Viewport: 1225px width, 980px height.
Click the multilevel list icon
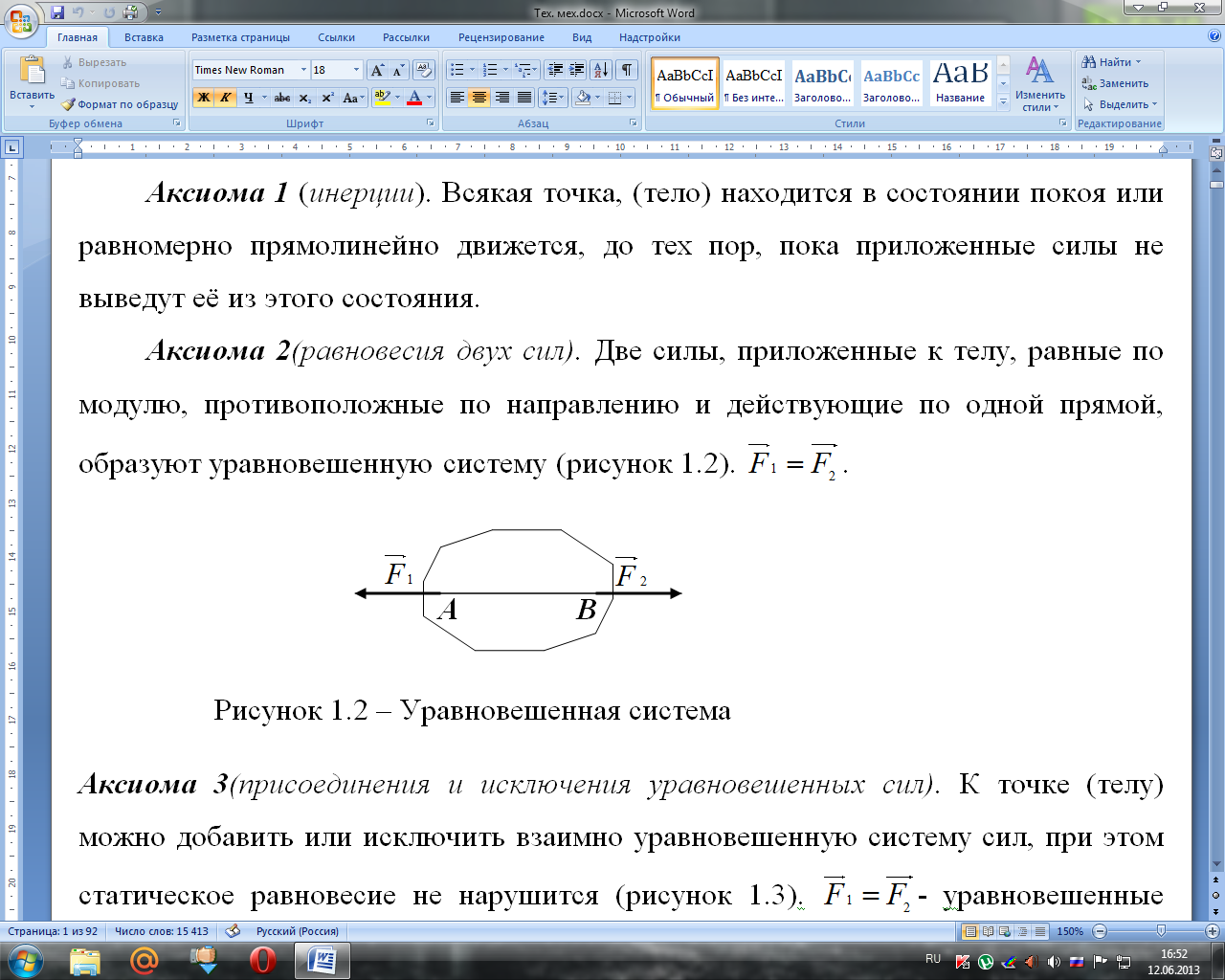[523, 70]
